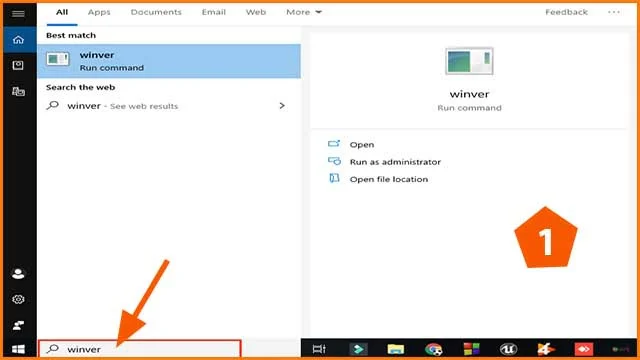This screenshot has height=360, width=640.
Task: Click winver See web results
Action: pos(169,106)
